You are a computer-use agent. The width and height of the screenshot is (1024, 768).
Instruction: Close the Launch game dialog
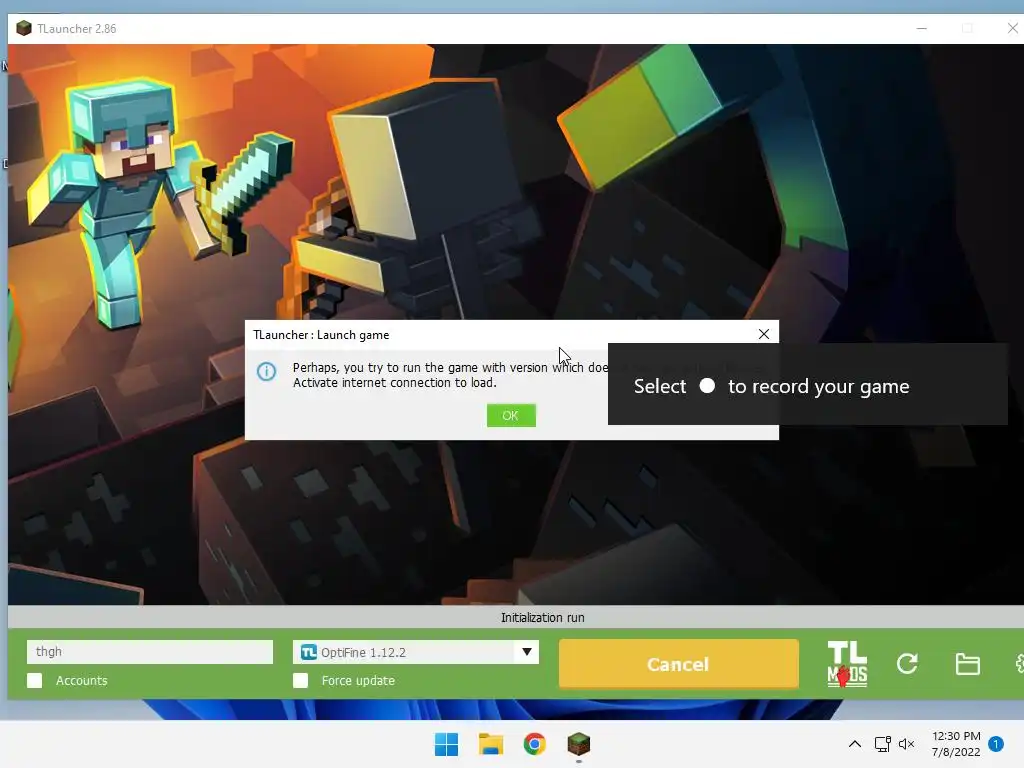point(763,334)
